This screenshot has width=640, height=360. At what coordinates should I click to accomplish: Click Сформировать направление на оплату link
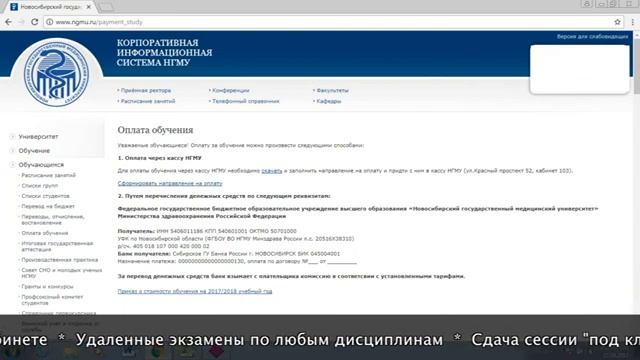point(170,184)
